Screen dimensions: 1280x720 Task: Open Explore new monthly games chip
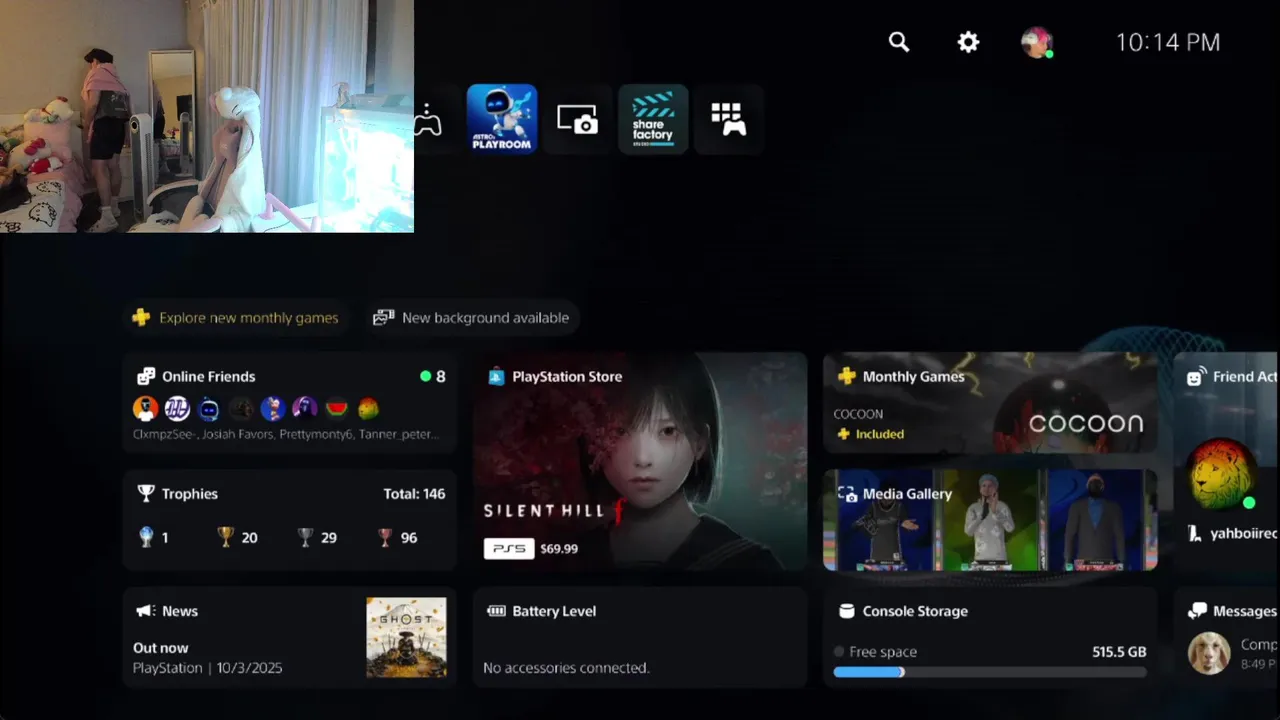[235, 317]
